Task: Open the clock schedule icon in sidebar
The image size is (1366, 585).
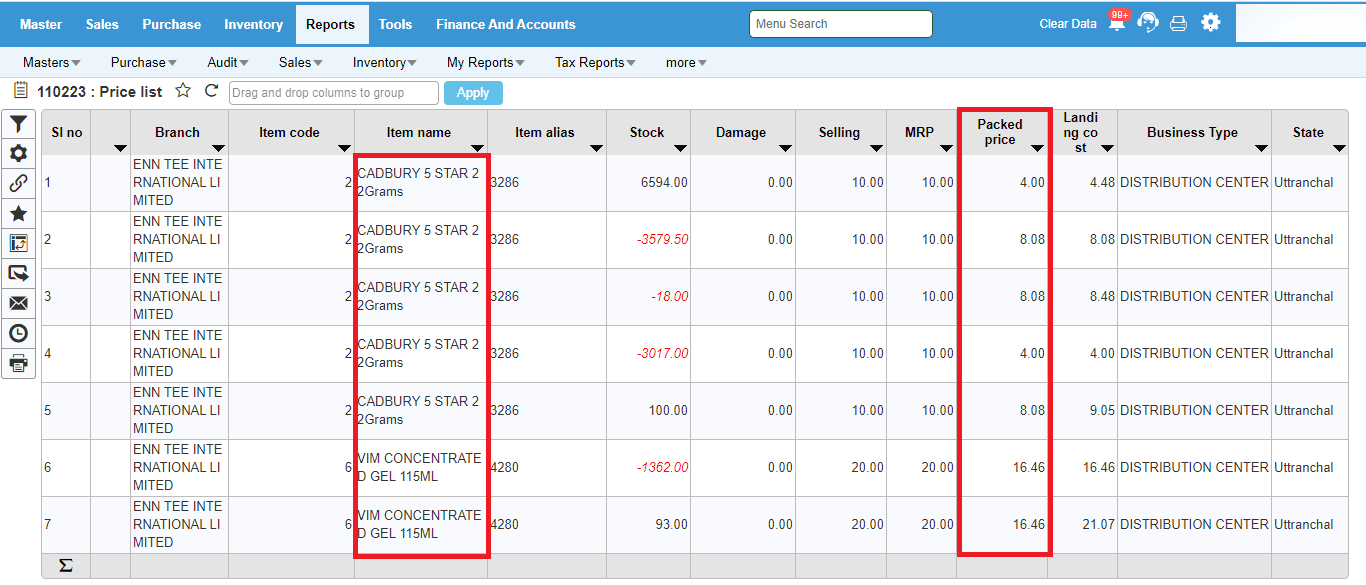Action: (18, 333)
